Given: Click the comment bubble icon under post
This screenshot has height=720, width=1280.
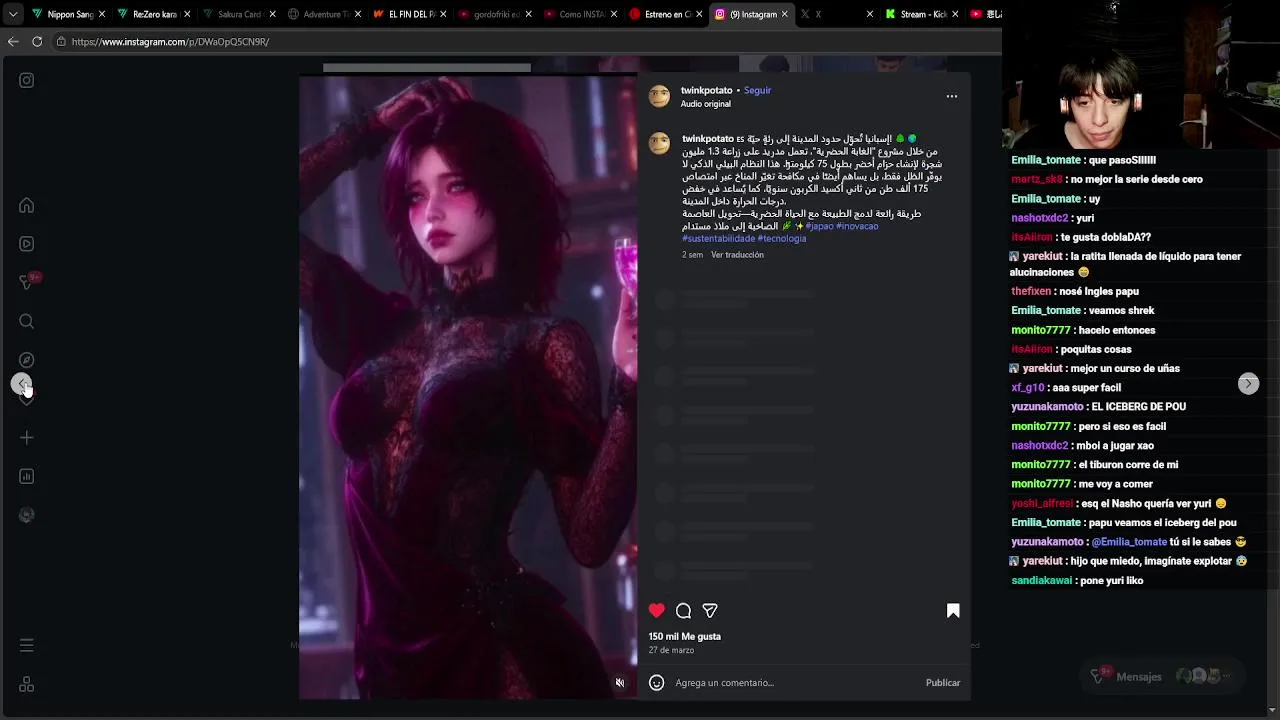Looking at the screenshot, I should pyautogui.click(x=684, y=610).
